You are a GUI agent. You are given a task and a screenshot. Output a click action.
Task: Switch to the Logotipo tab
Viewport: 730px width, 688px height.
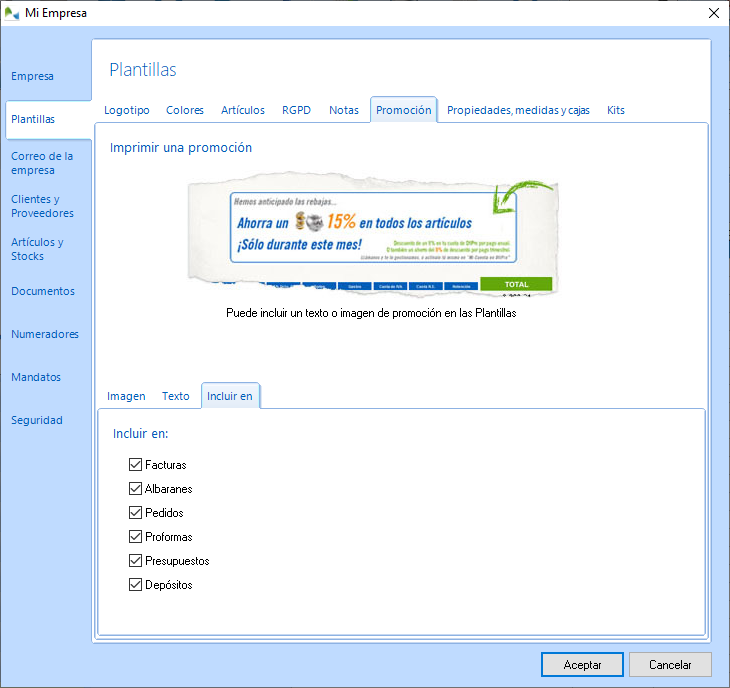click(x=127, y=110)
